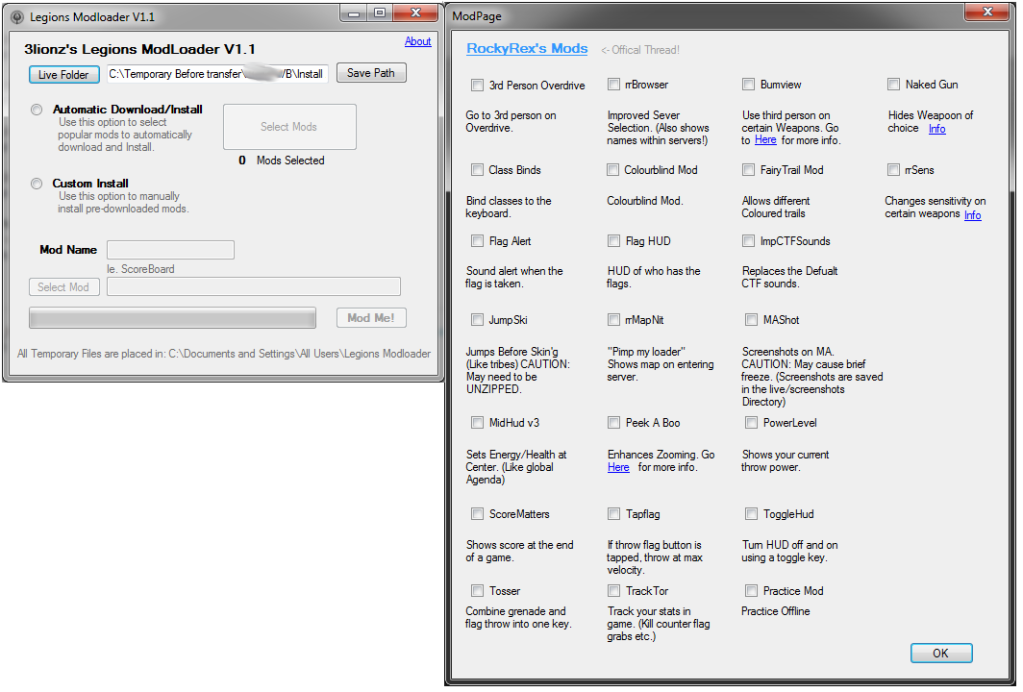The image size is (1023, 692).
Task: Click the Live Folder button
Action: pyautogui.click(x=63, y=74)
